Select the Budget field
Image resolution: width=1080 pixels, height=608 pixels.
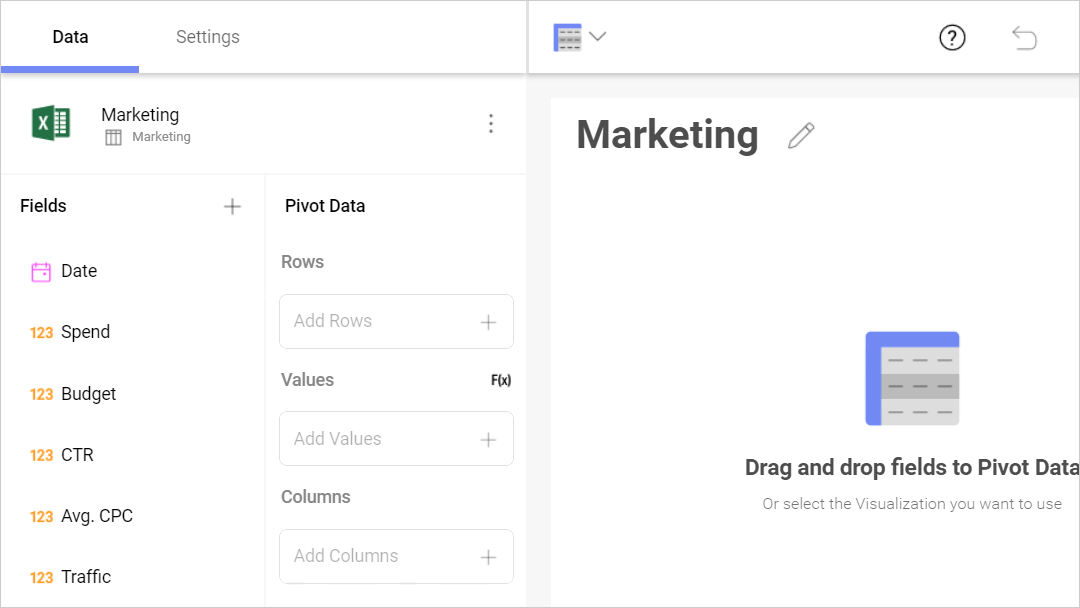pos(88,394)
